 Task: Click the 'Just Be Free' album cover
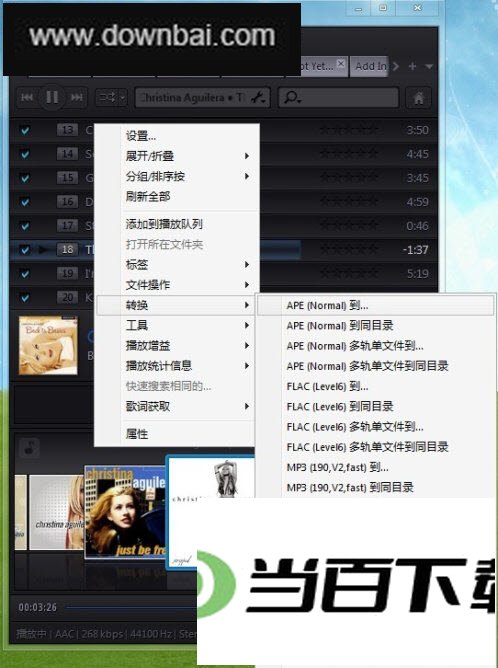(125, 513)
